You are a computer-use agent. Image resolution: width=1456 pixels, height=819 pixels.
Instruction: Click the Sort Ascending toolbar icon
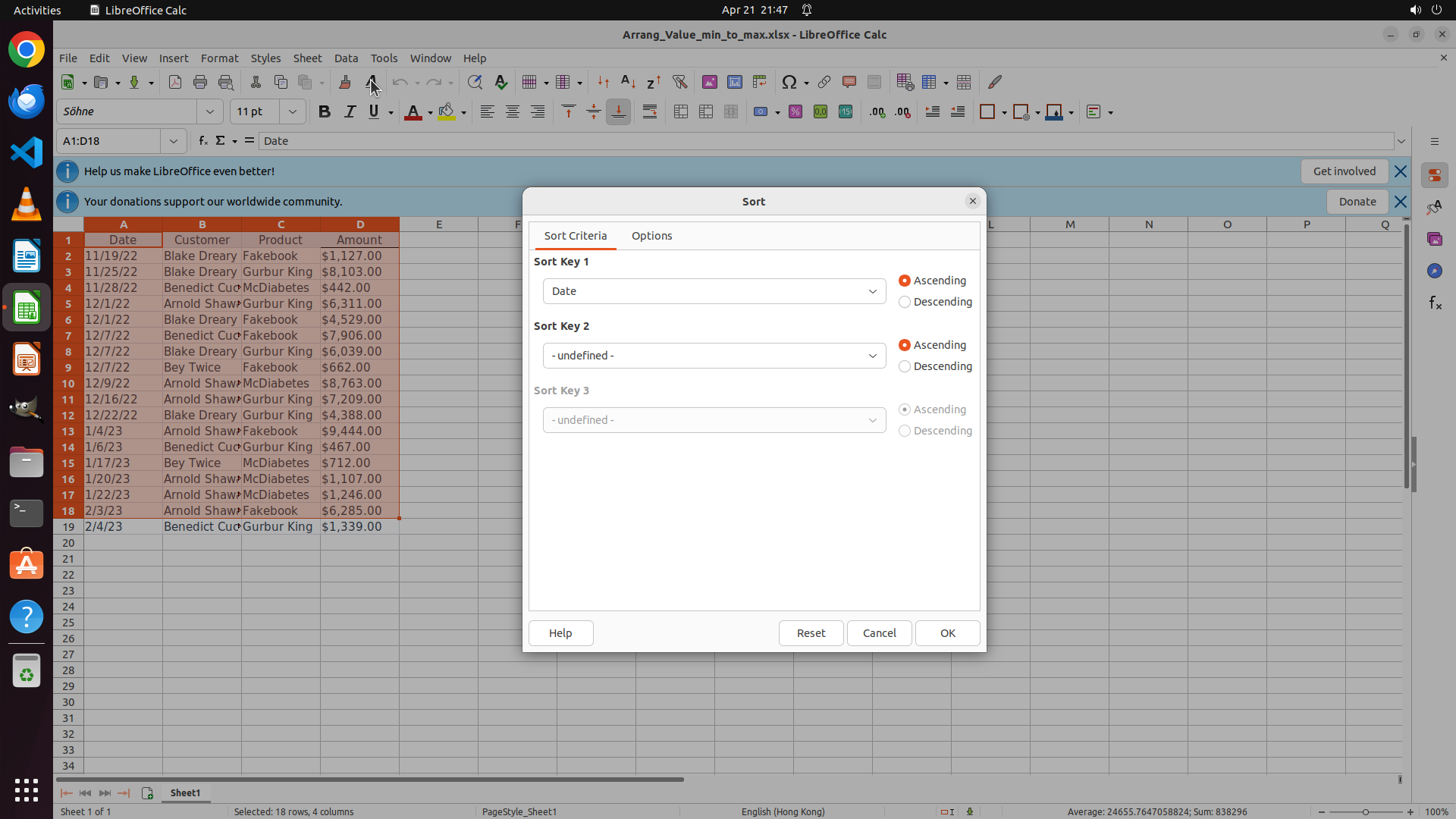628,82
